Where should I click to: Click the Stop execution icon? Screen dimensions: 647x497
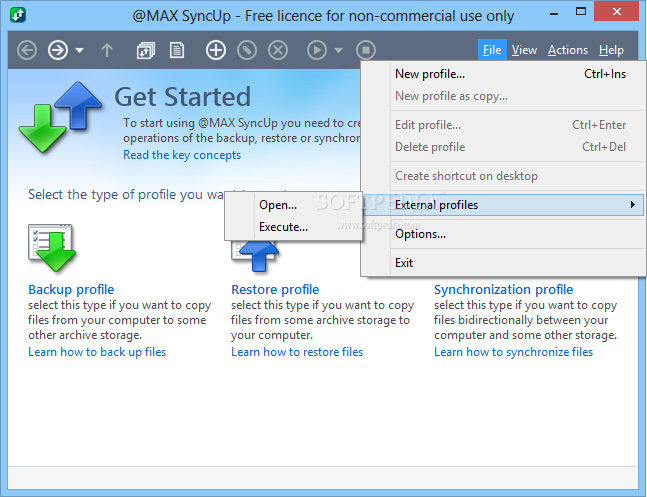point(366,50)
